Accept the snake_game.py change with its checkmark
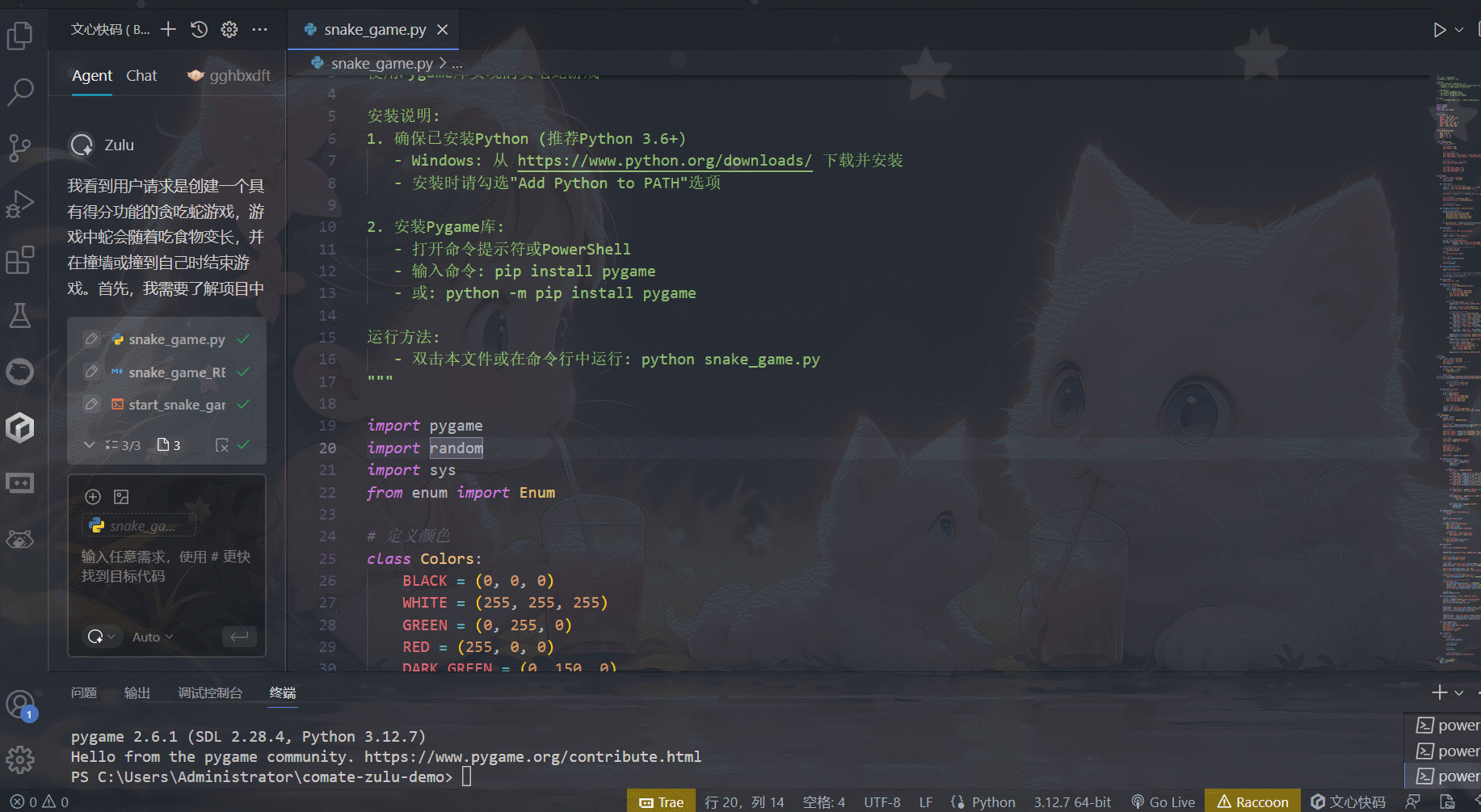1481x812 pixels. point(244,339)
